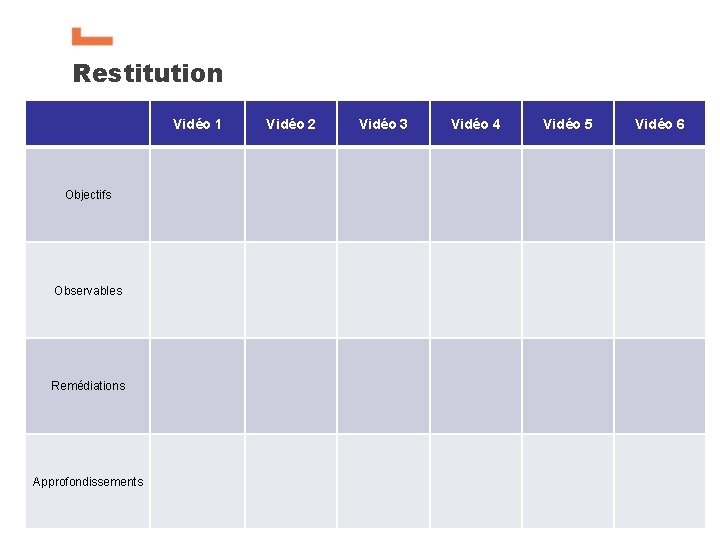The width and height of the screenshot is (720, 540).
Task: Click Objectifs cell under Vidéo 1
Action: [x=197, y=195]
